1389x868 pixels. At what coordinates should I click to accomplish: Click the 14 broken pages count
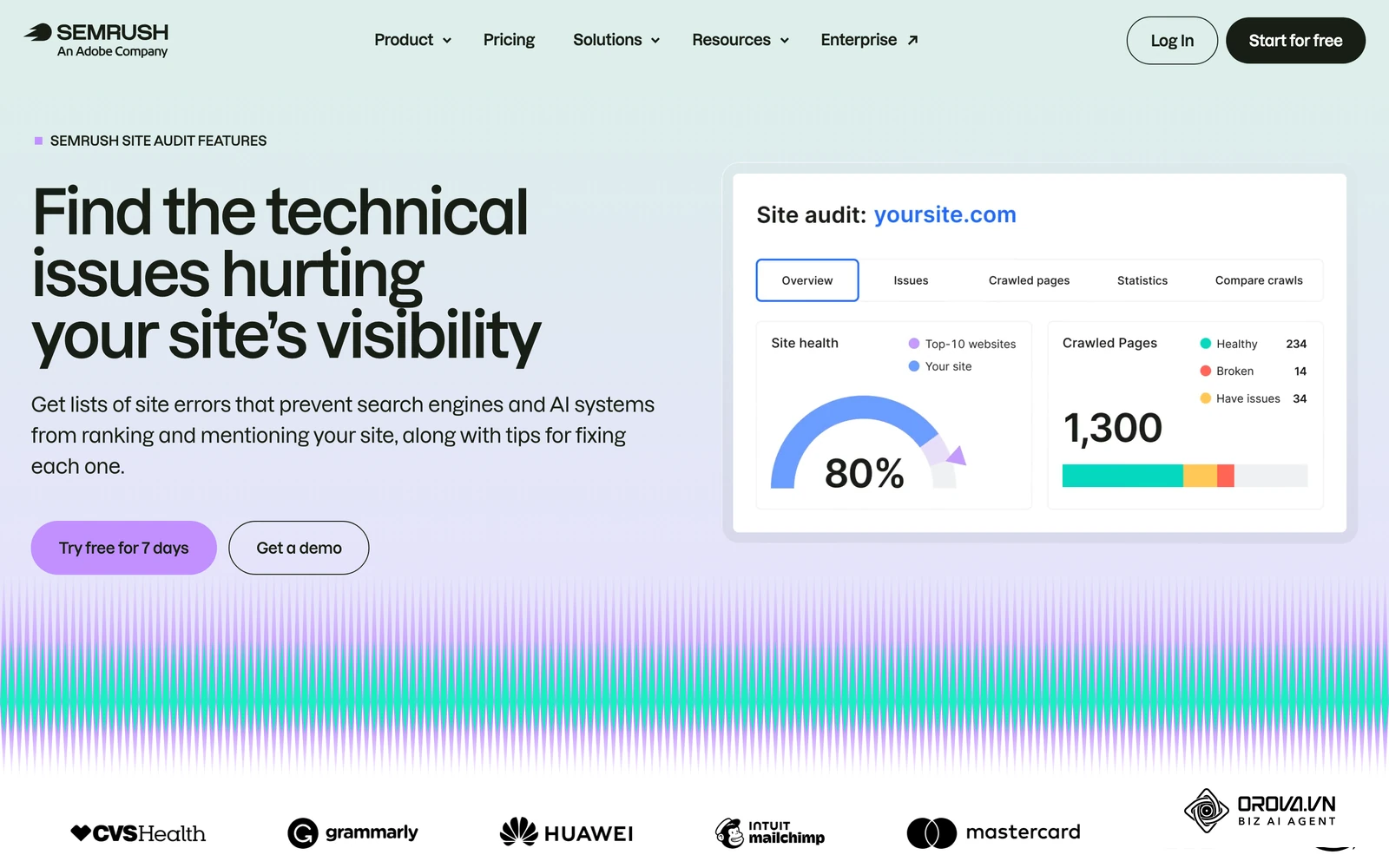[1300, 371]
